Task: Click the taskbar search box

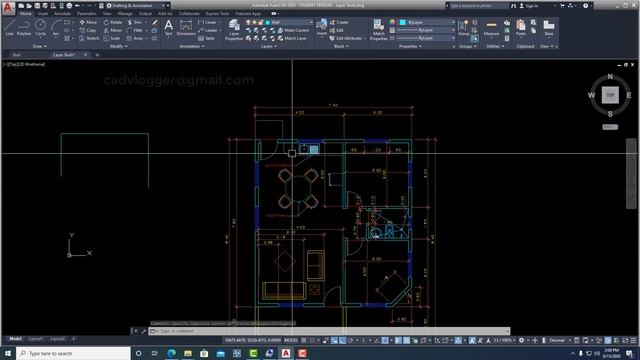Action: (73, 353)
